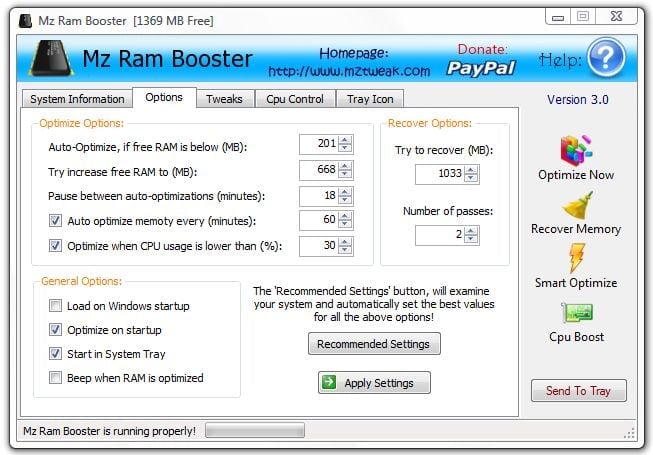The image size is (653, 455).
Task: Click the Mz Ram Booster RAM chip logo
Action: pos(51,58)
